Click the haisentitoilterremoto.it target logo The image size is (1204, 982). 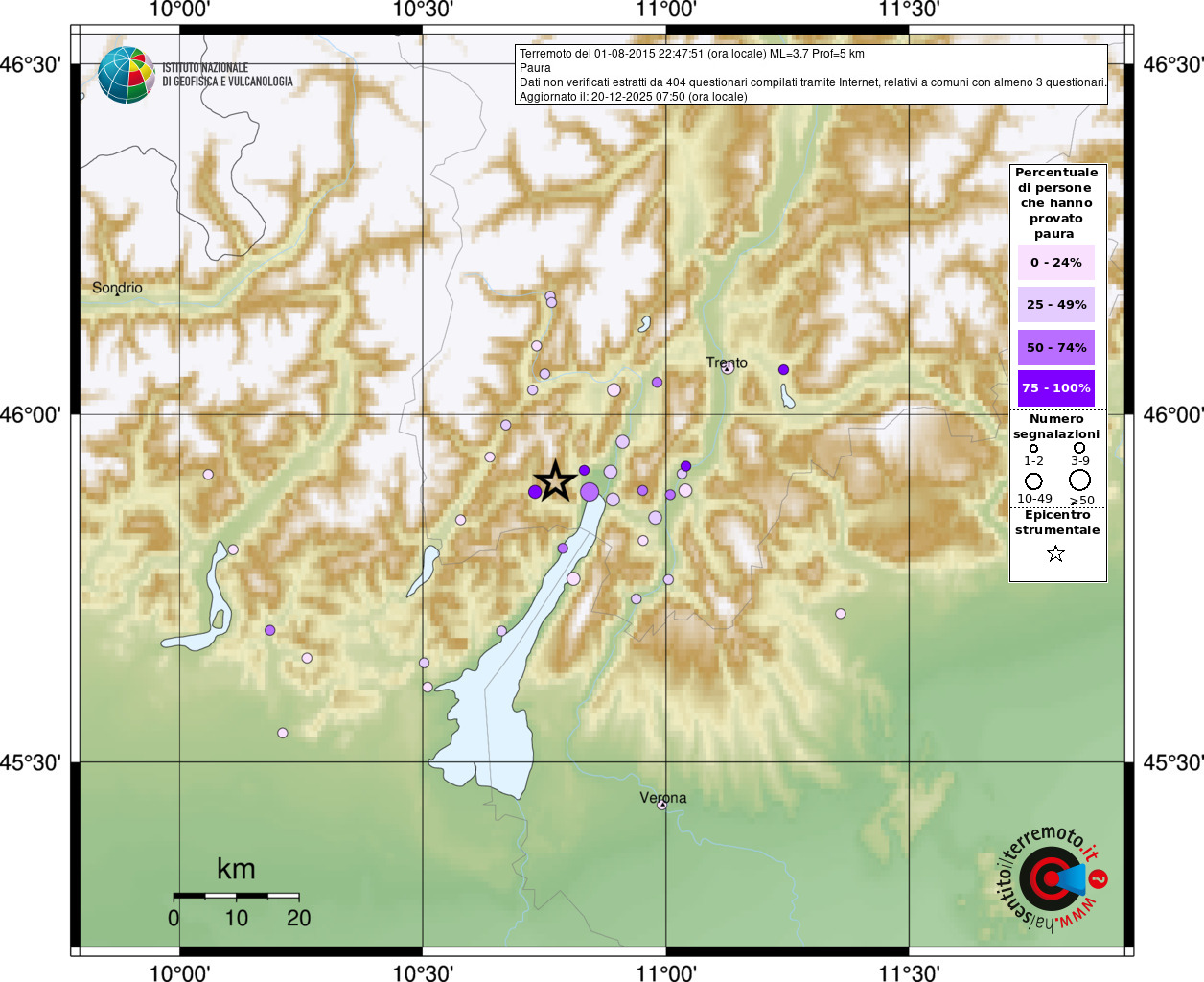tap(1053, 877)
